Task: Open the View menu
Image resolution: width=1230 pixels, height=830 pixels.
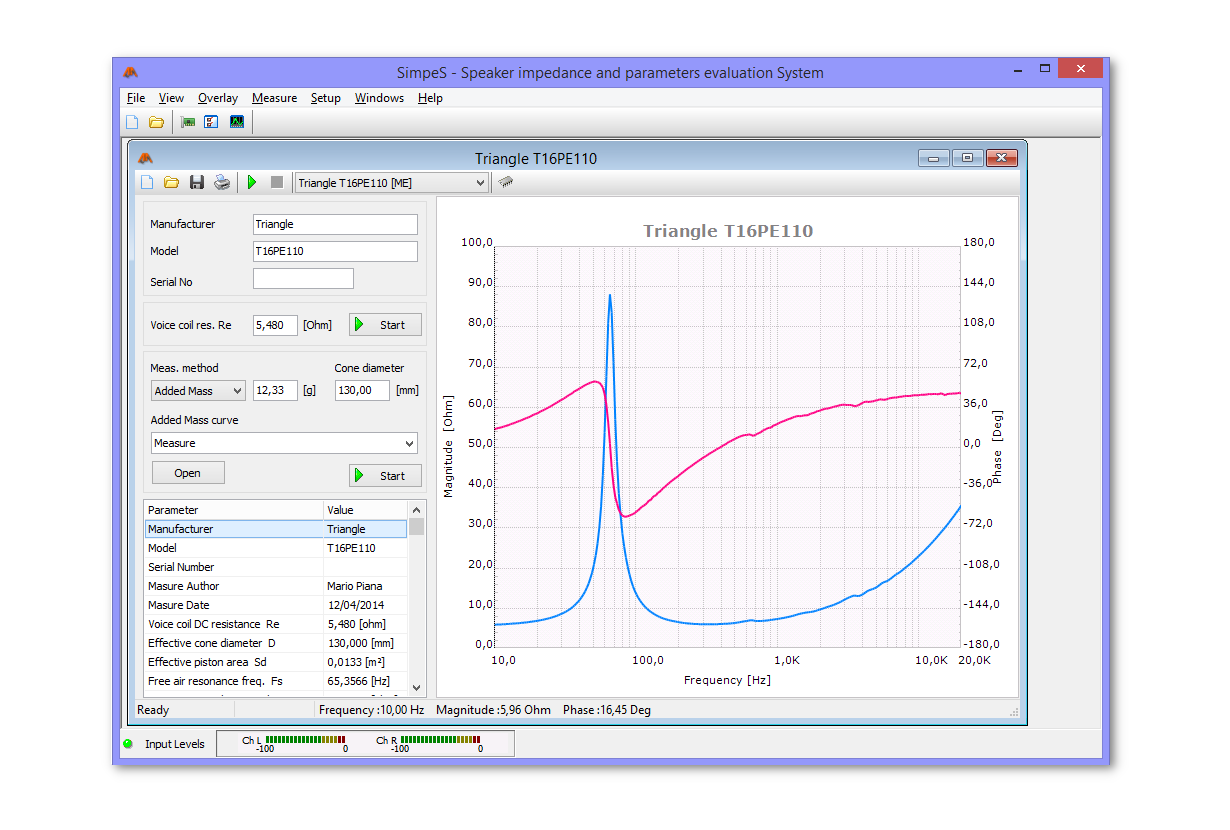Action: click(x=171, y=98)
